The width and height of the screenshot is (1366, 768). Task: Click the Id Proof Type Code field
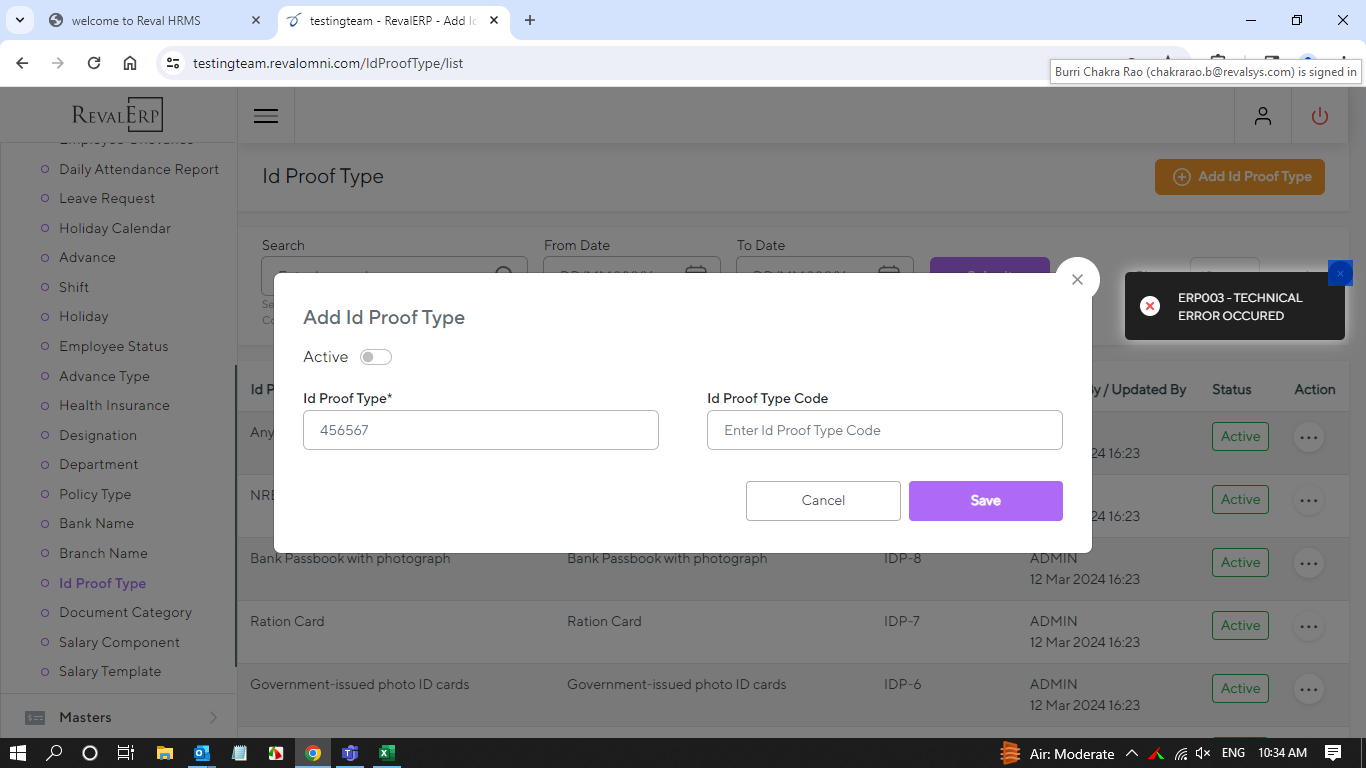tap(884, 430)
